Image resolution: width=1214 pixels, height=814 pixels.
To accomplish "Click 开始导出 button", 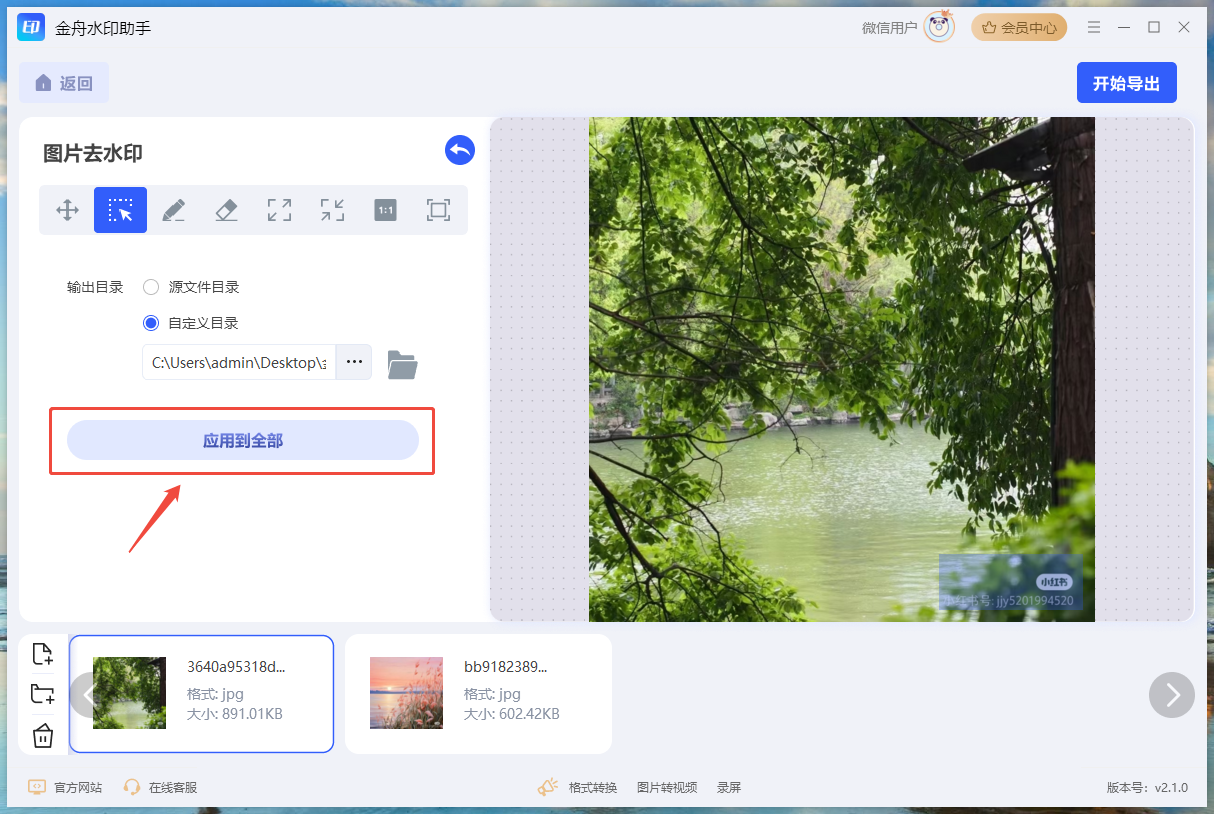I will [x=1127, y=83].
